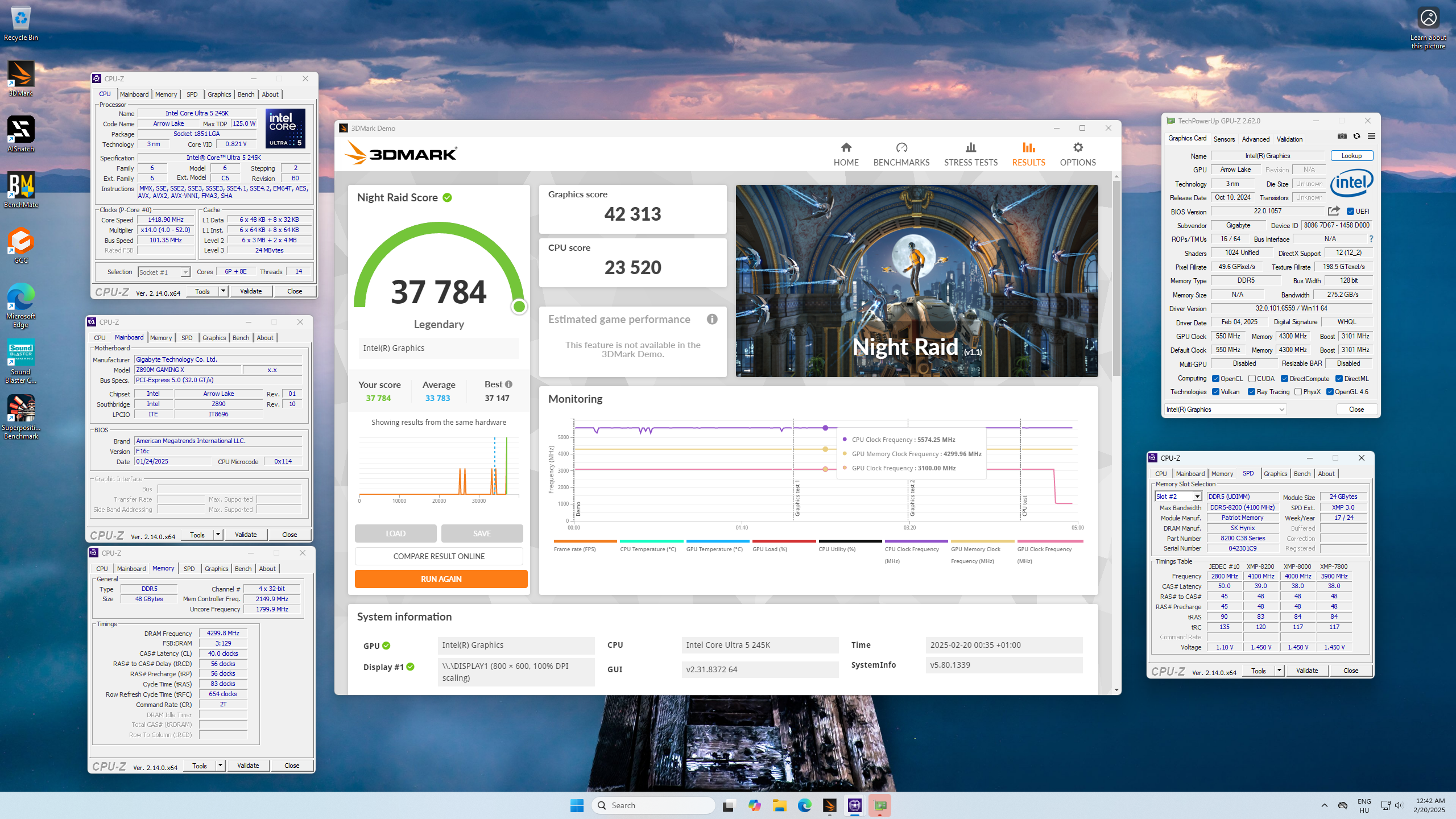
Task: Open the Slot #2 memory slot dropdown
Action: pos(1178,497)
